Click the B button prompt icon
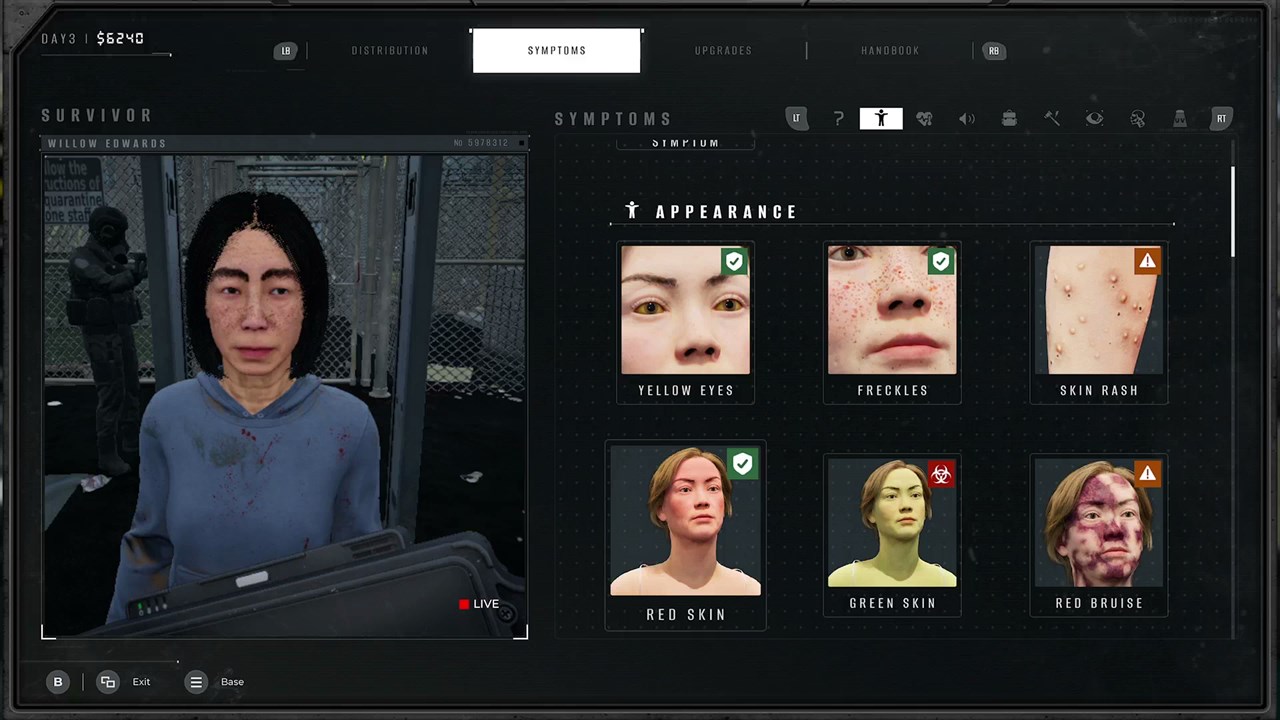 pyautogui.click(x=58, y=682)
